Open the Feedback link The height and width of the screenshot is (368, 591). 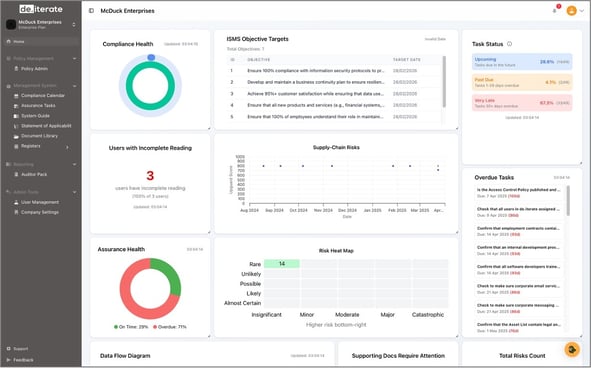click(x=23, y=360)
